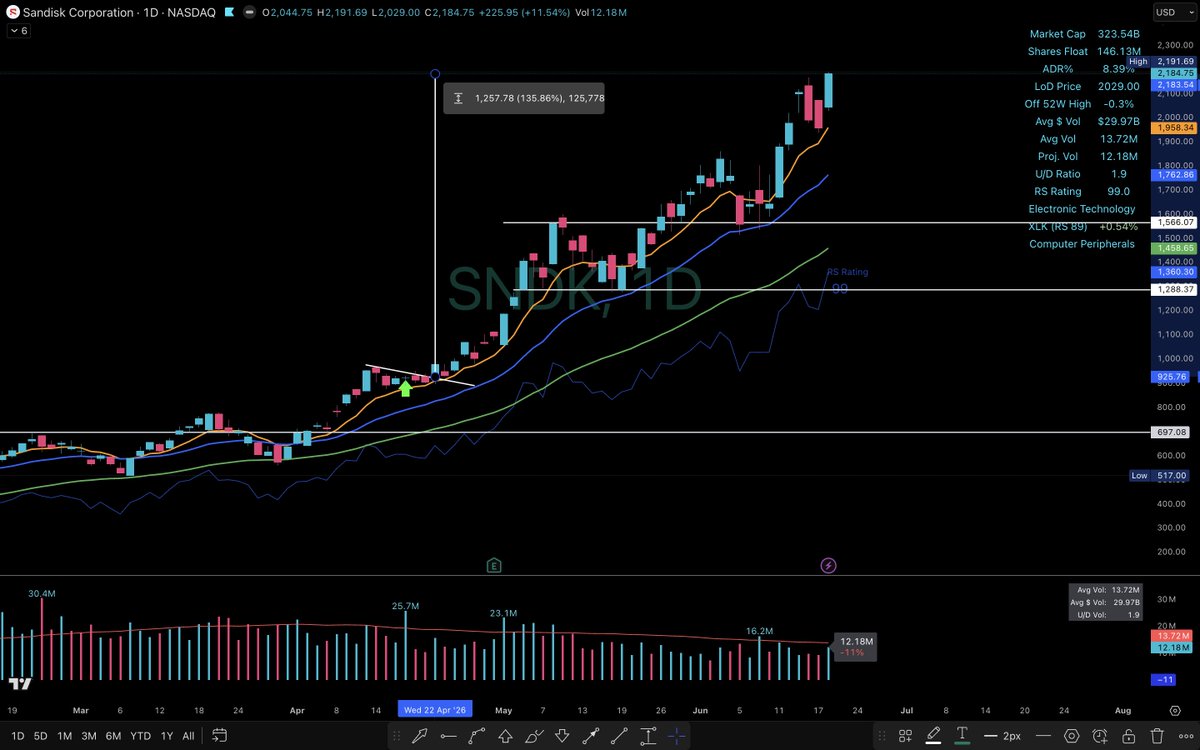Click the 1,566.07 price axis label
1200x750 pixels.
pyautogui.click(x=1175, y=222)
